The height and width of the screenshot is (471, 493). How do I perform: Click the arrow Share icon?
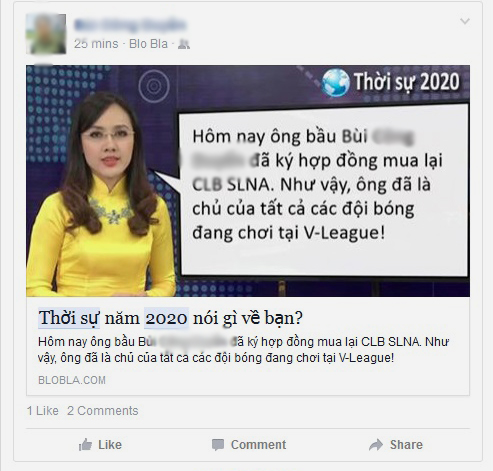[x=376, y=445]
